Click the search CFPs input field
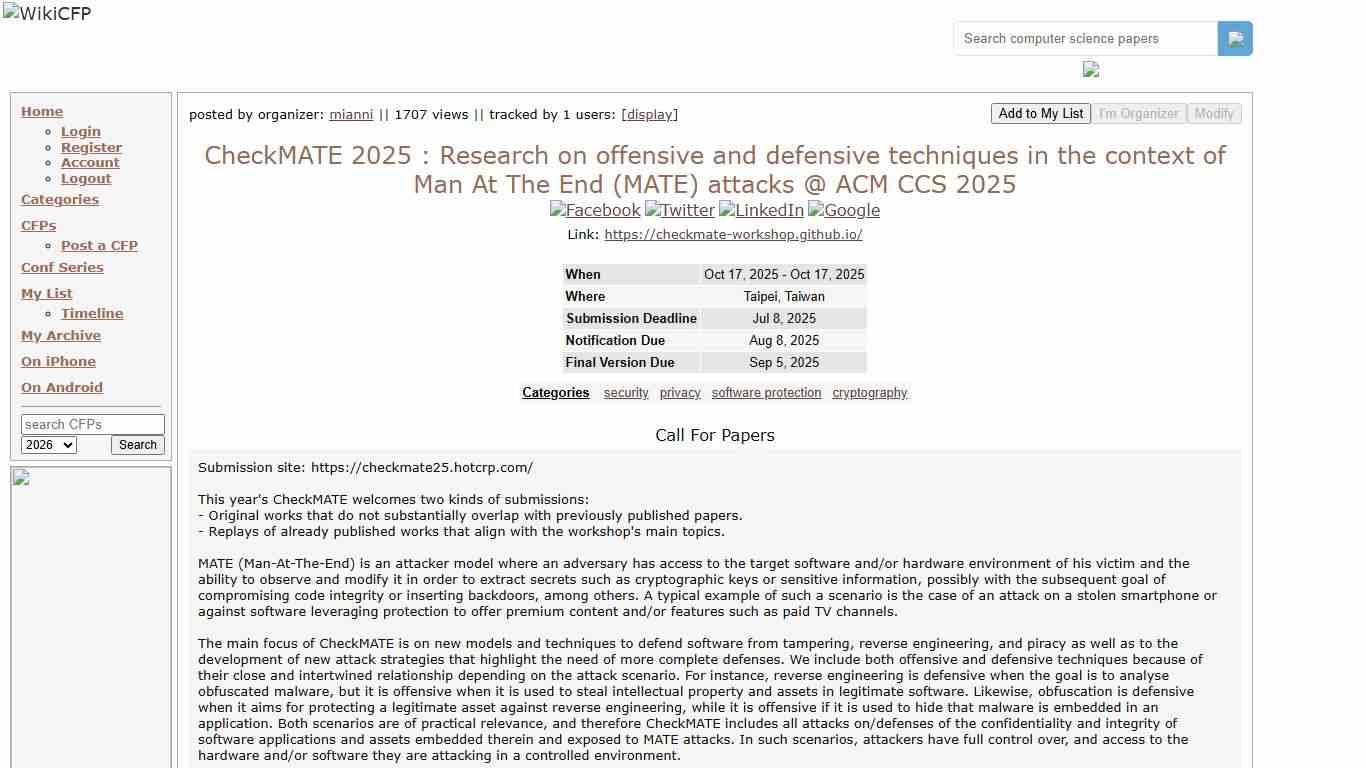Image resolution: width=1366 pixels, height=768 pixels. [x=93, y=424]
